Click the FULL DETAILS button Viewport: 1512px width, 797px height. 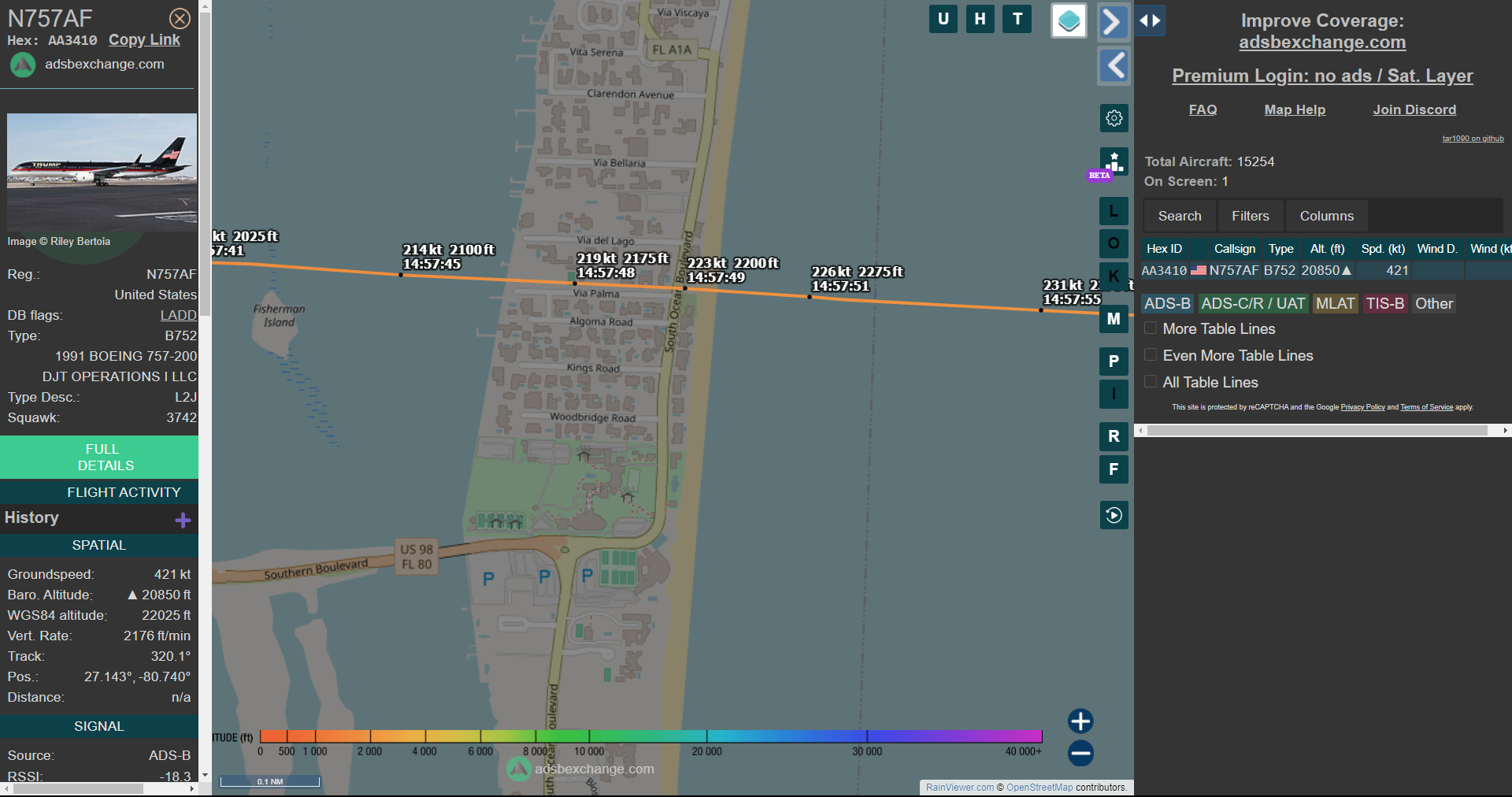click(x=99, y=457)
